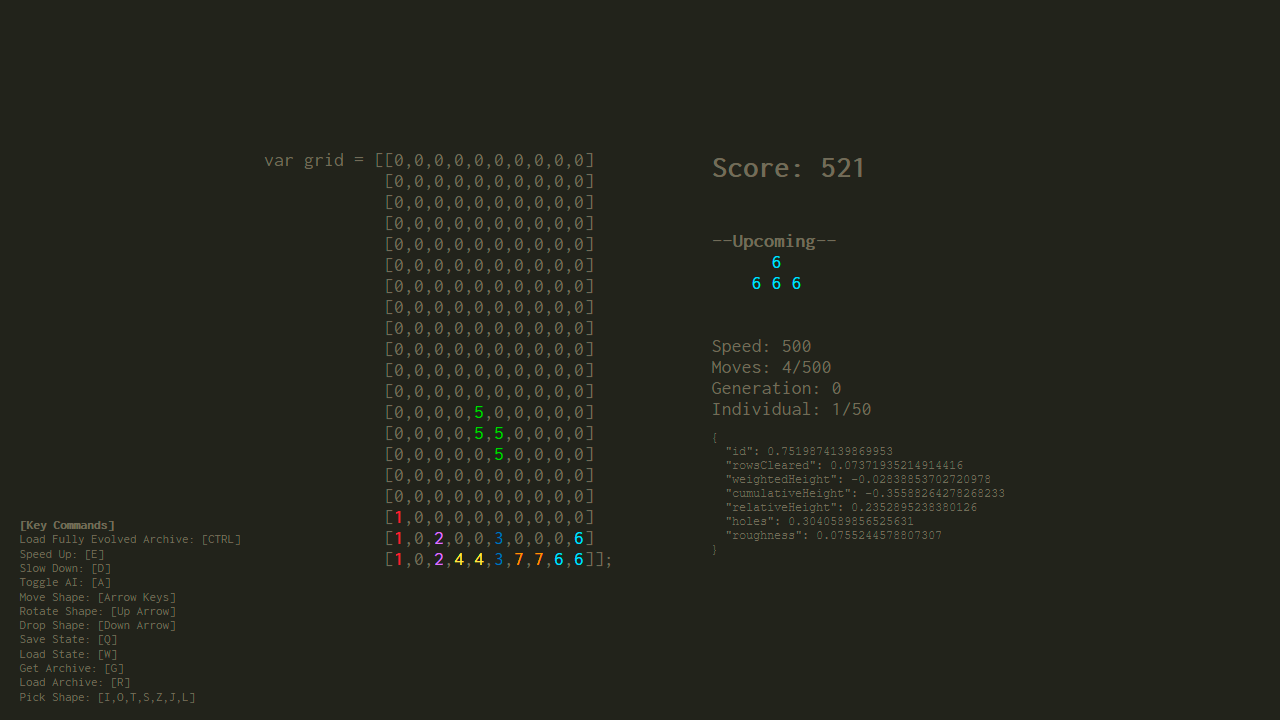Click the Generation: 0 line
Image resolution: width=1280 pixels, height=720 pixels.
[776, 389]
